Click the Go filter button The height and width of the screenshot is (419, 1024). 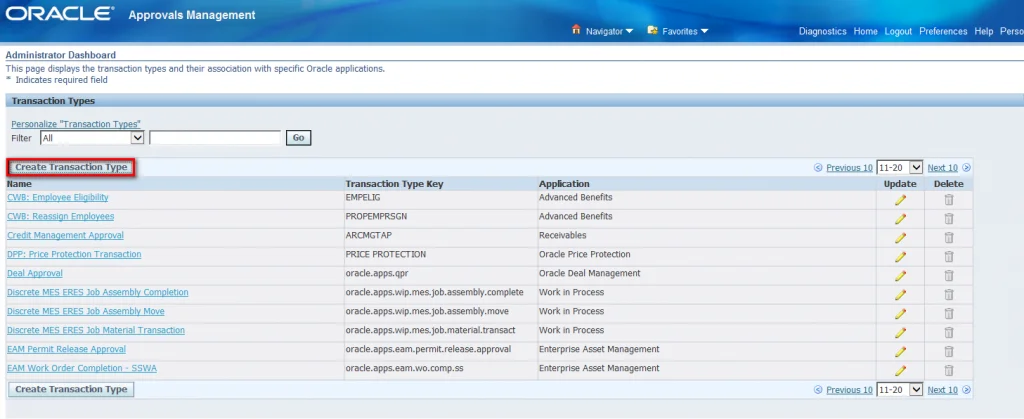298,138
